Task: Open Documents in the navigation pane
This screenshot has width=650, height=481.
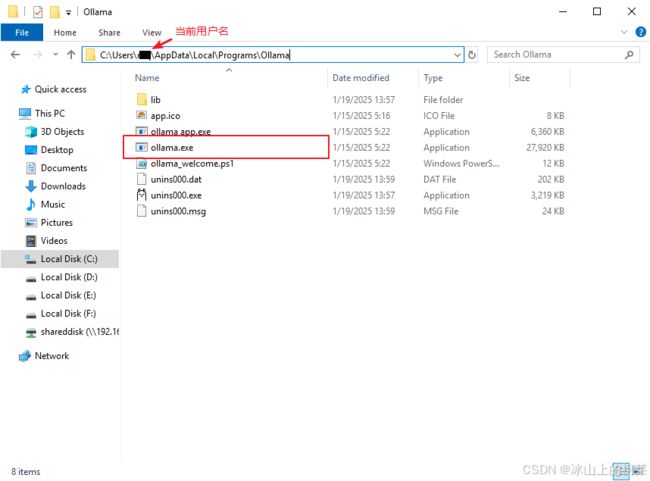Action: coord(64,168)
